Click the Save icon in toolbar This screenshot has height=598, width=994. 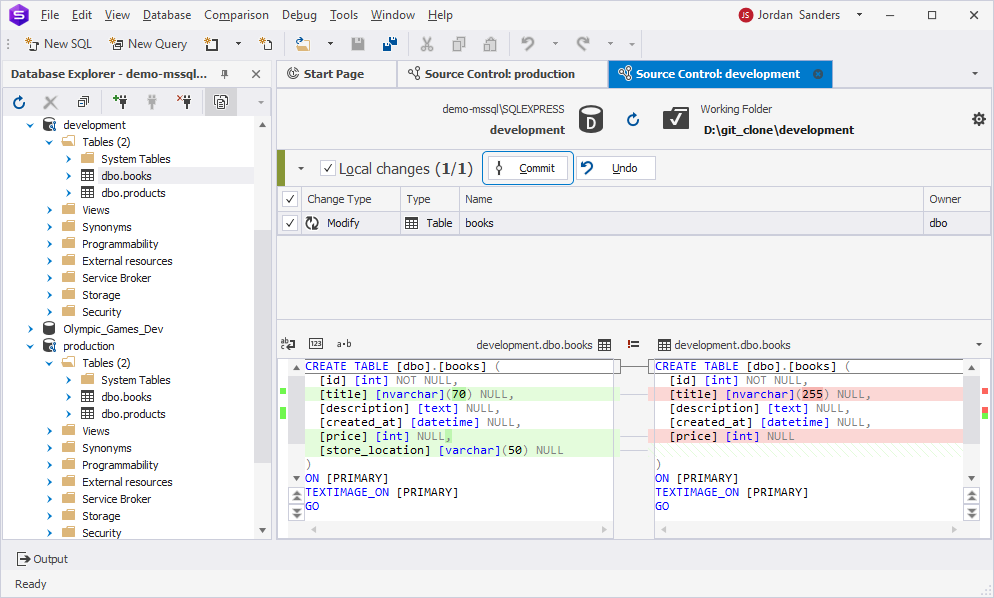tap(358, 44)
